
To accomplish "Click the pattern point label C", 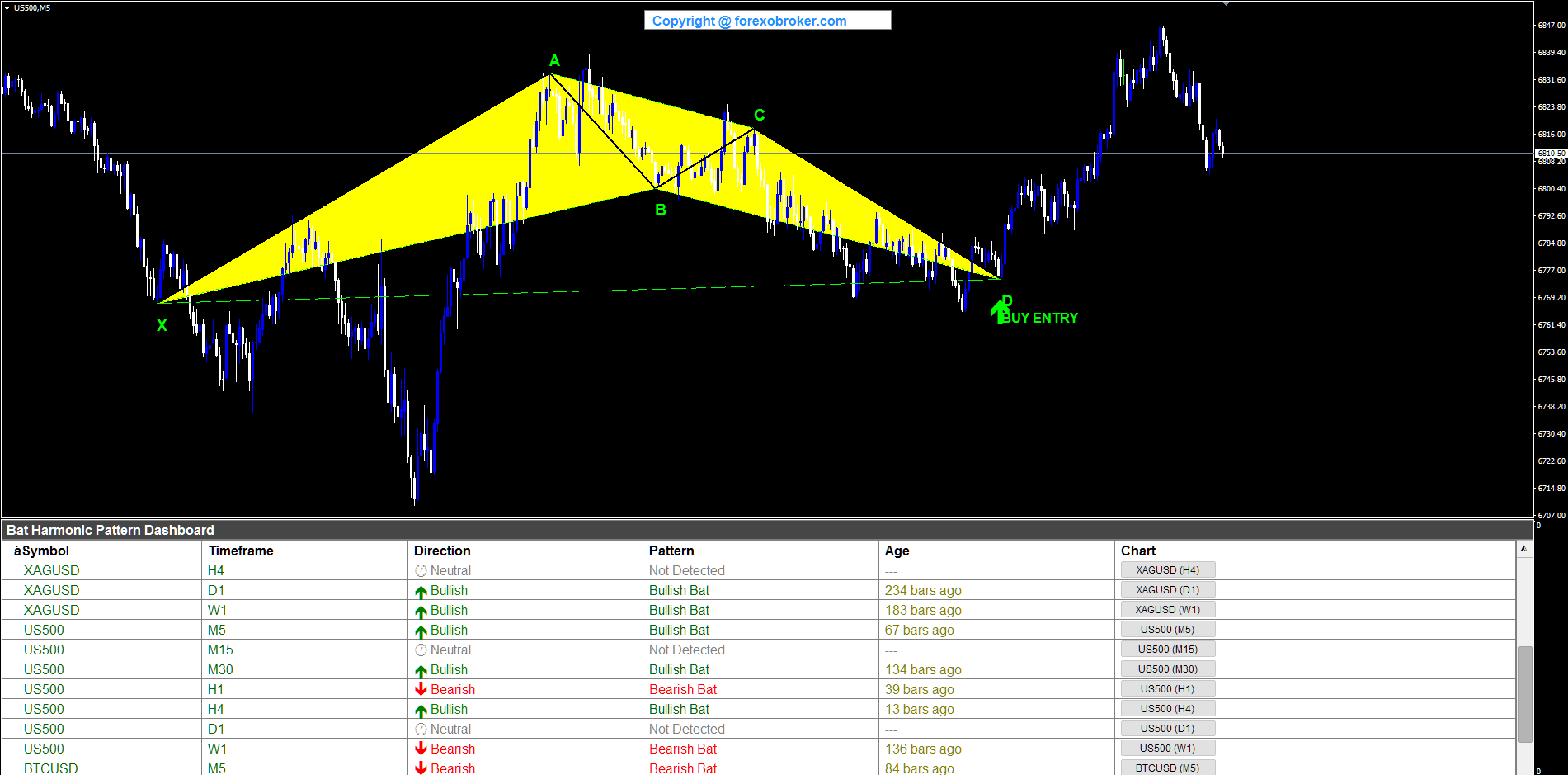I will coord(760,115).
